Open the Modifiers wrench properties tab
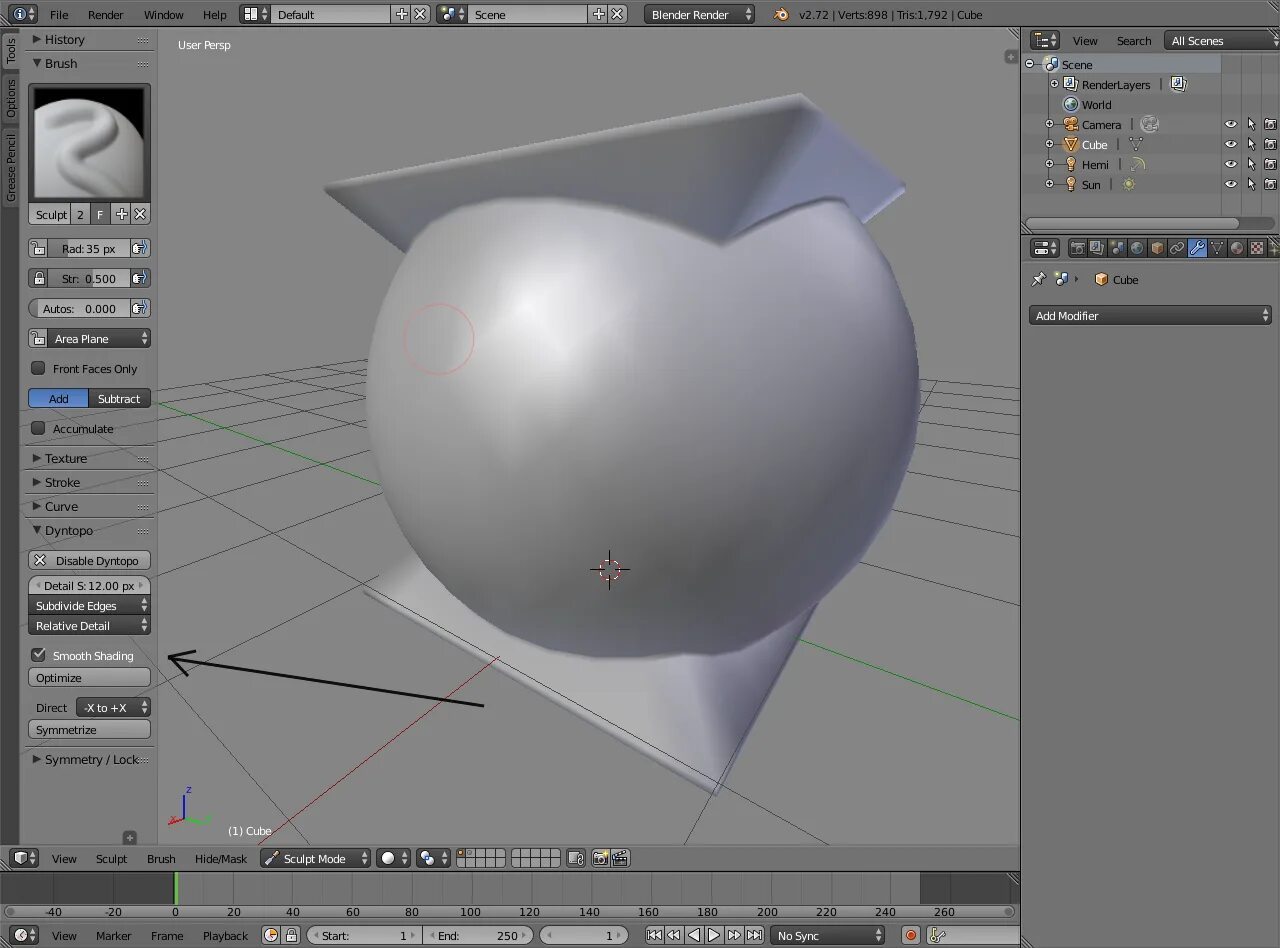 (1197, 248)
